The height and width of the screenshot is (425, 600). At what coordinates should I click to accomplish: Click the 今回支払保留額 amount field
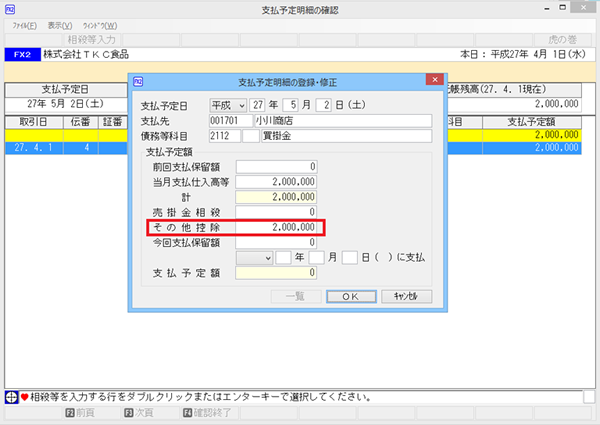[276, 243]
